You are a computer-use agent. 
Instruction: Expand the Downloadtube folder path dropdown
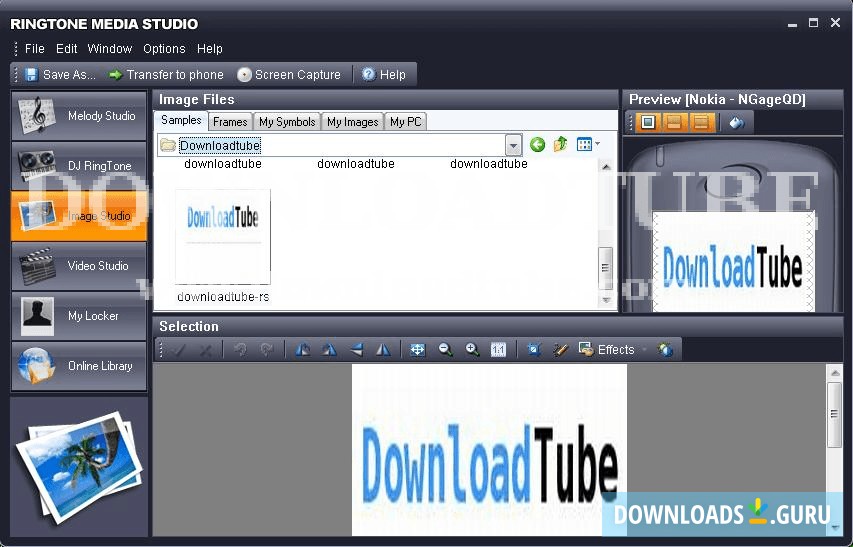[x=513, y=145]
